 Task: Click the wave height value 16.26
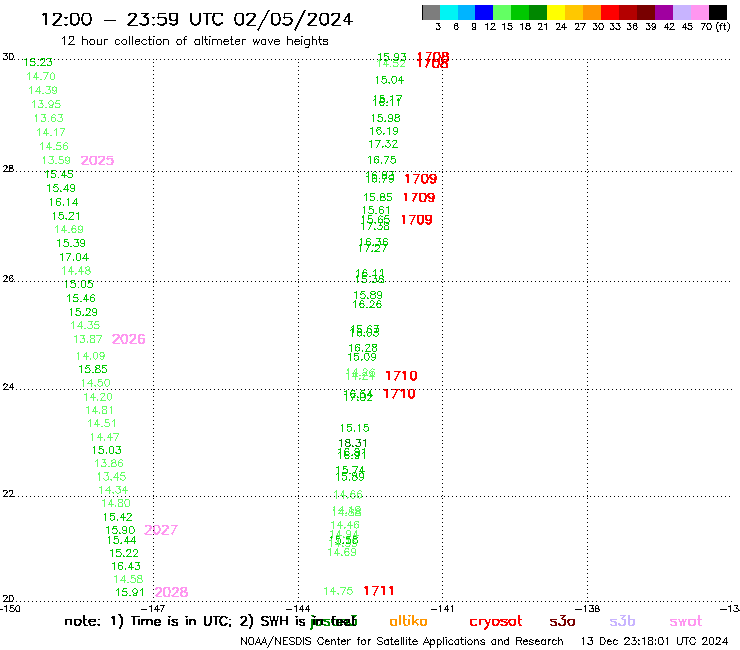click(367, 304)
